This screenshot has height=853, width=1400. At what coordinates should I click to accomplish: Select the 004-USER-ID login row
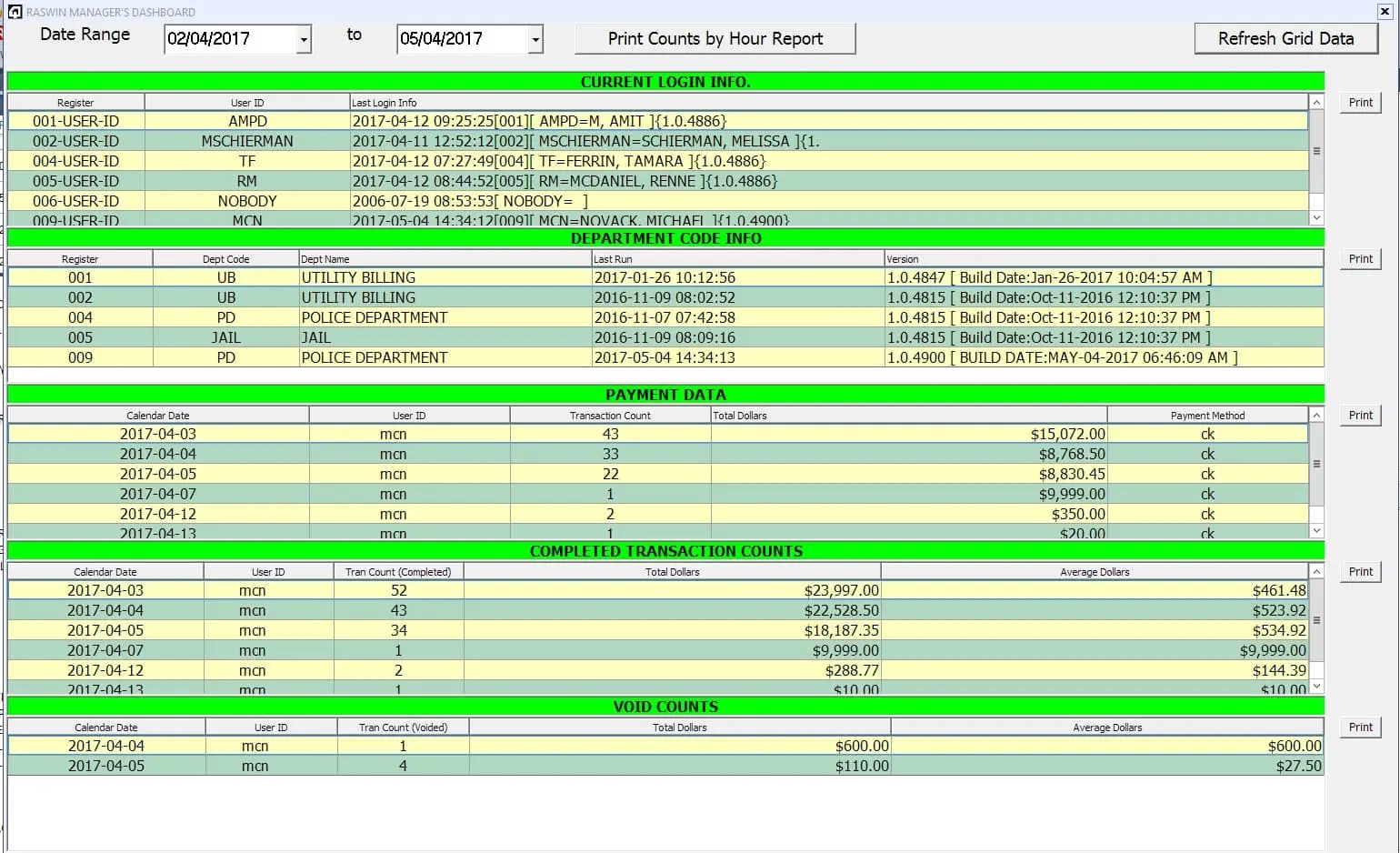coord(657,161)
